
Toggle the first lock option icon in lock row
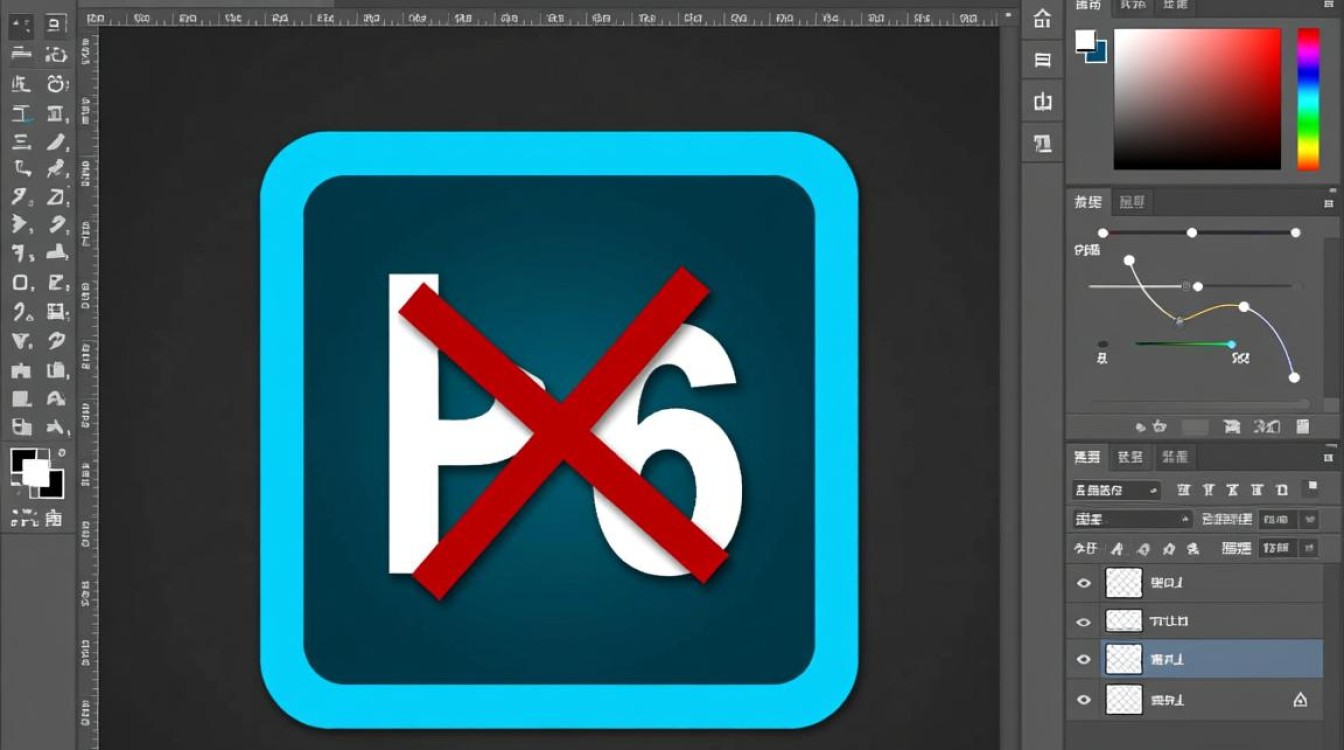(1116, 549)
